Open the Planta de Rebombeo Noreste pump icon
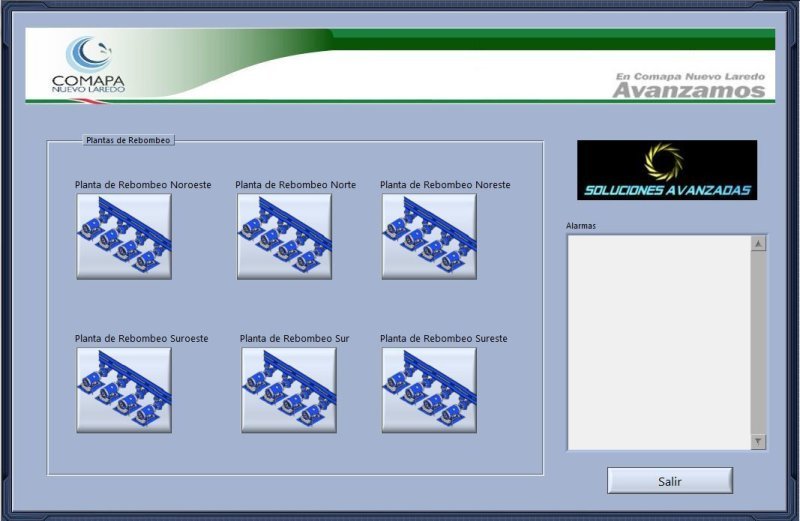This screenshot has width=800, height=521. pyautogui.click(x=429, y=236)
